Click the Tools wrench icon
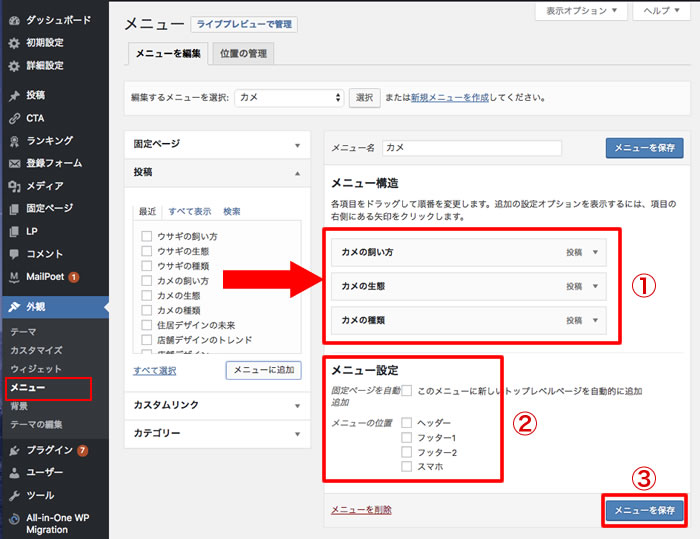This screenshot has height=539, width=700. pos(14,495)
